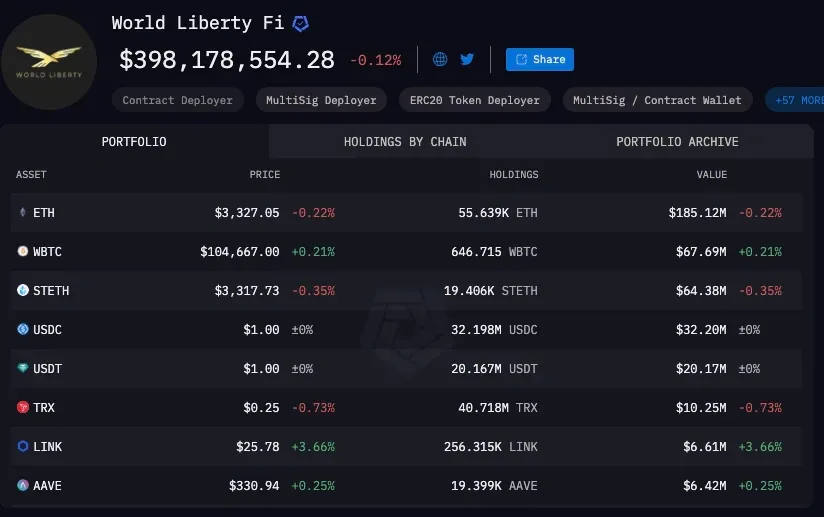Click the 20.167M USDT holdings cell

[x=494, y=369]
